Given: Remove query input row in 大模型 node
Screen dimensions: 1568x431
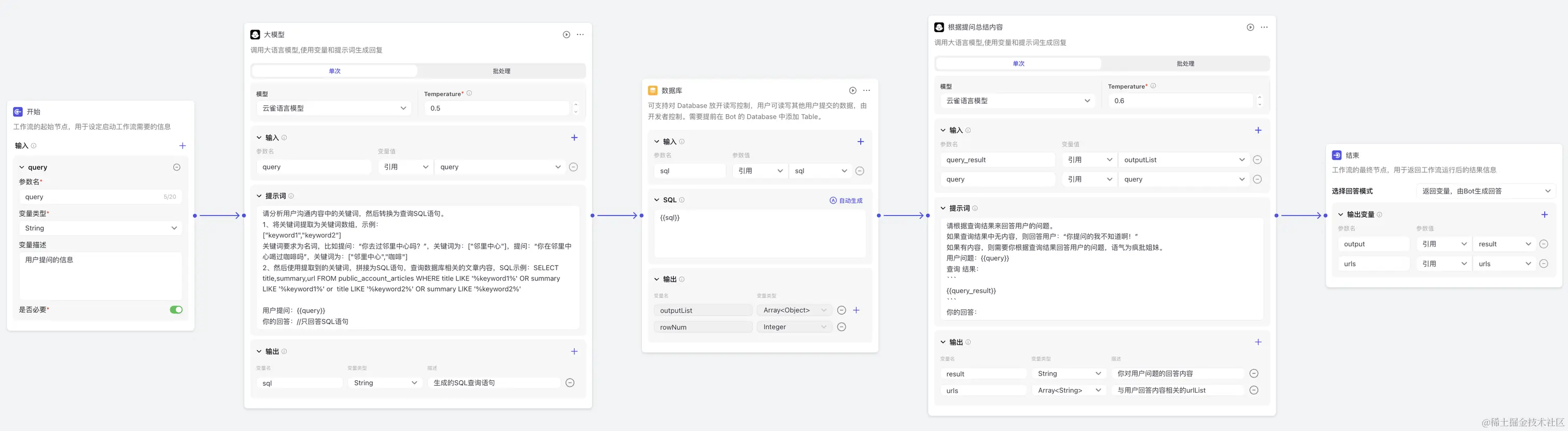Looking at the screenshot, I should pyautogui.click(x=573, y=167).
